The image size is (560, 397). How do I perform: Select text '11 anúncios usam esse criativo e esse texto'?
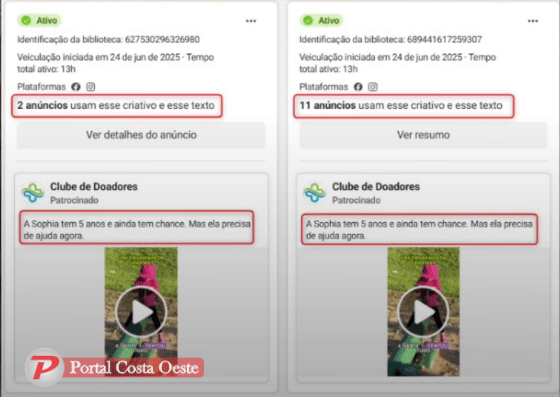(x=401, y=105)
